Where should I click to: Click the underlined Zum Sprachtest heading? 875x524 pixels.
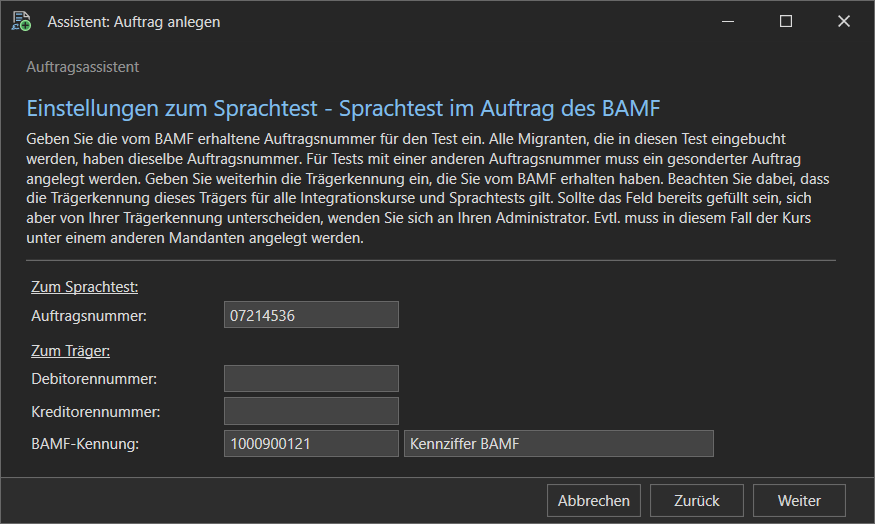click(85, 286)
